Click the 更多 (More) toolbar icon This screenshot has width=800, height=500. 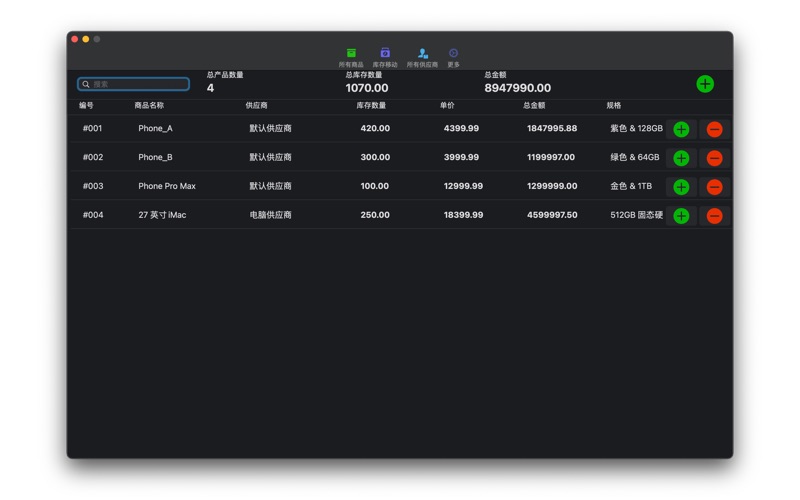453,57
